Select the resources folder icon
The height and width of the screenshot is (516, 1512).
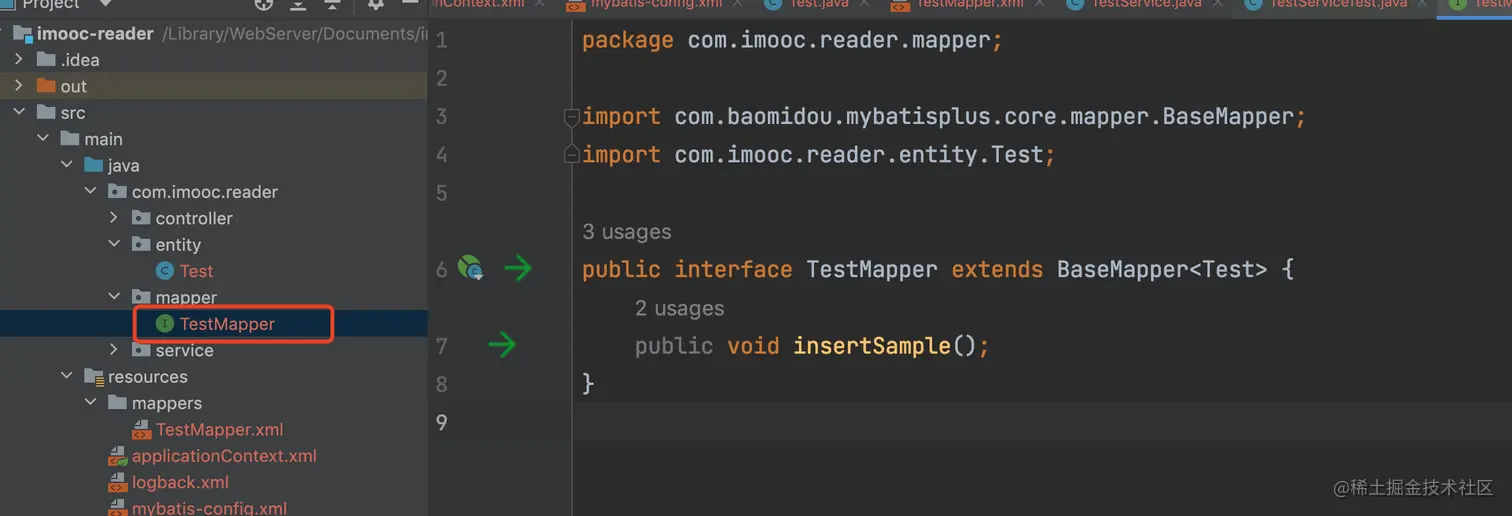click(x=94, y=377)
